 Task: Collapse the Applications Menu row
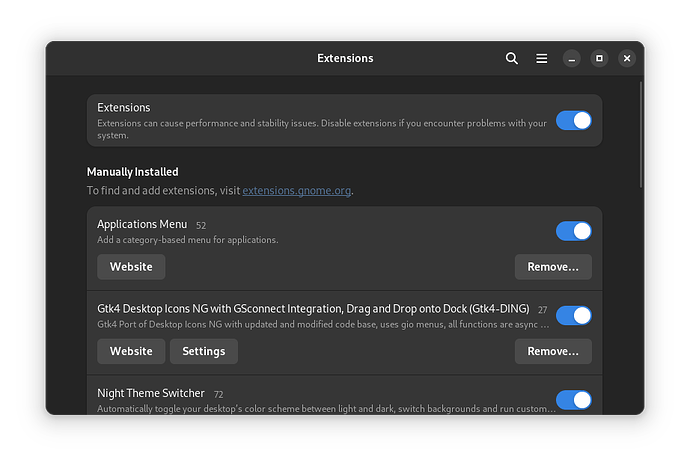click(300, 231)
